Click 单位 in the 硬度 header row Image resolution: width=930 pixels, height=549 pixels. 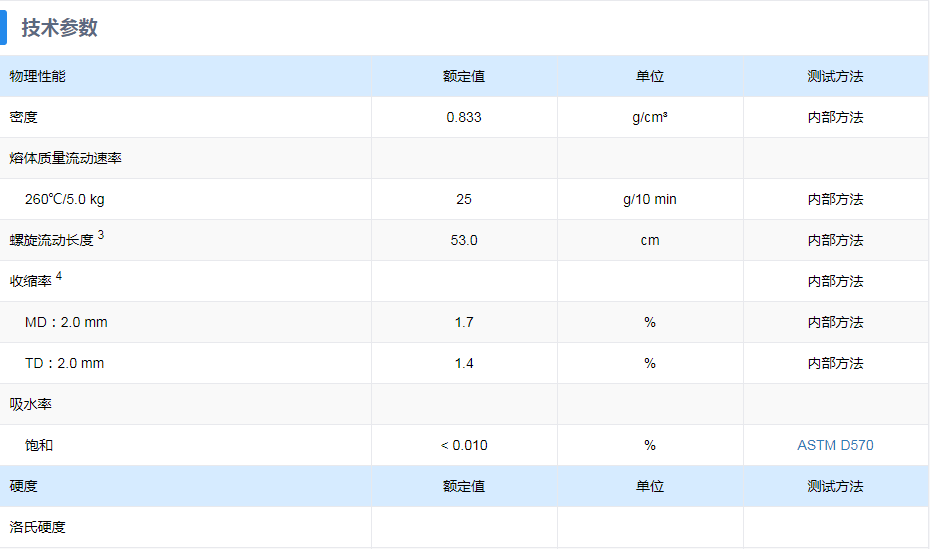pos(650,486)
